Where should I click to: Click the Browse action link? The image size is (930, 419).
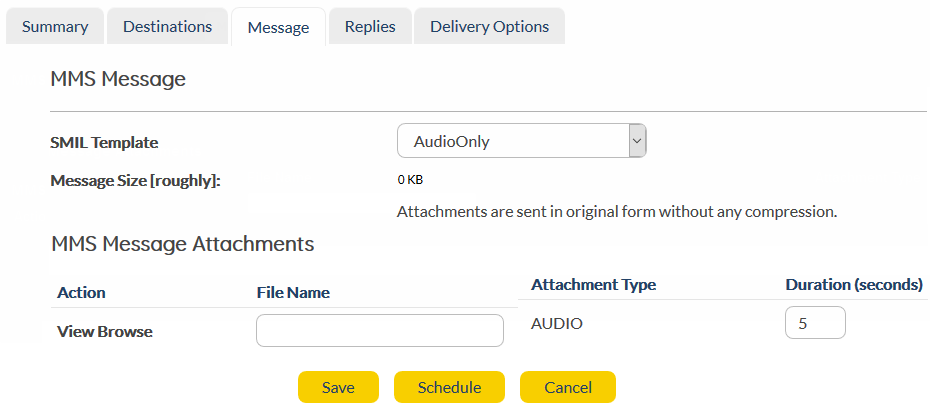(x=125, y=331)
